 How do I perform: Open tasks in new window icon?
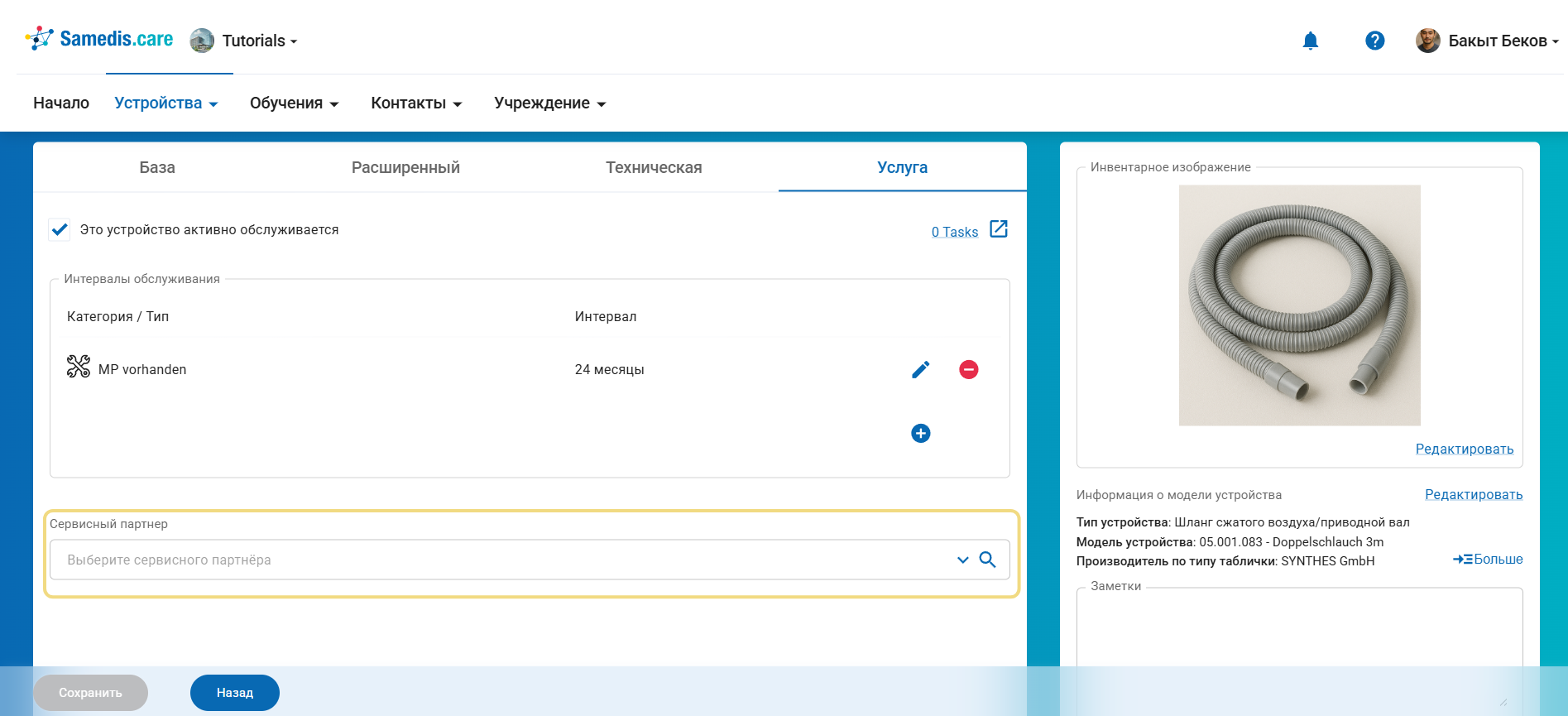click(999, 229)
